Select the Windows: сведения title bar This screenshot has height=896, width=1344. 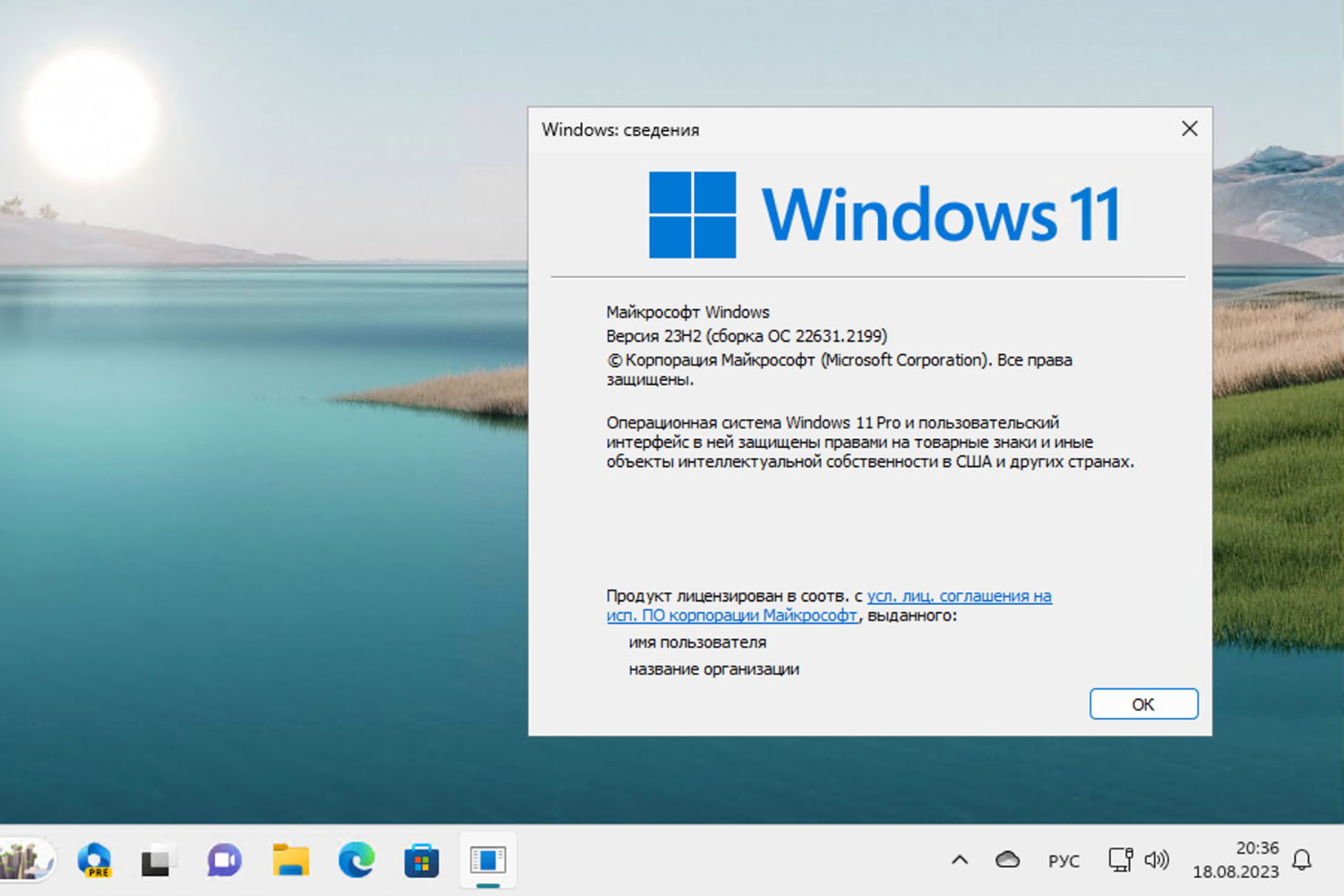pos(621,130)
